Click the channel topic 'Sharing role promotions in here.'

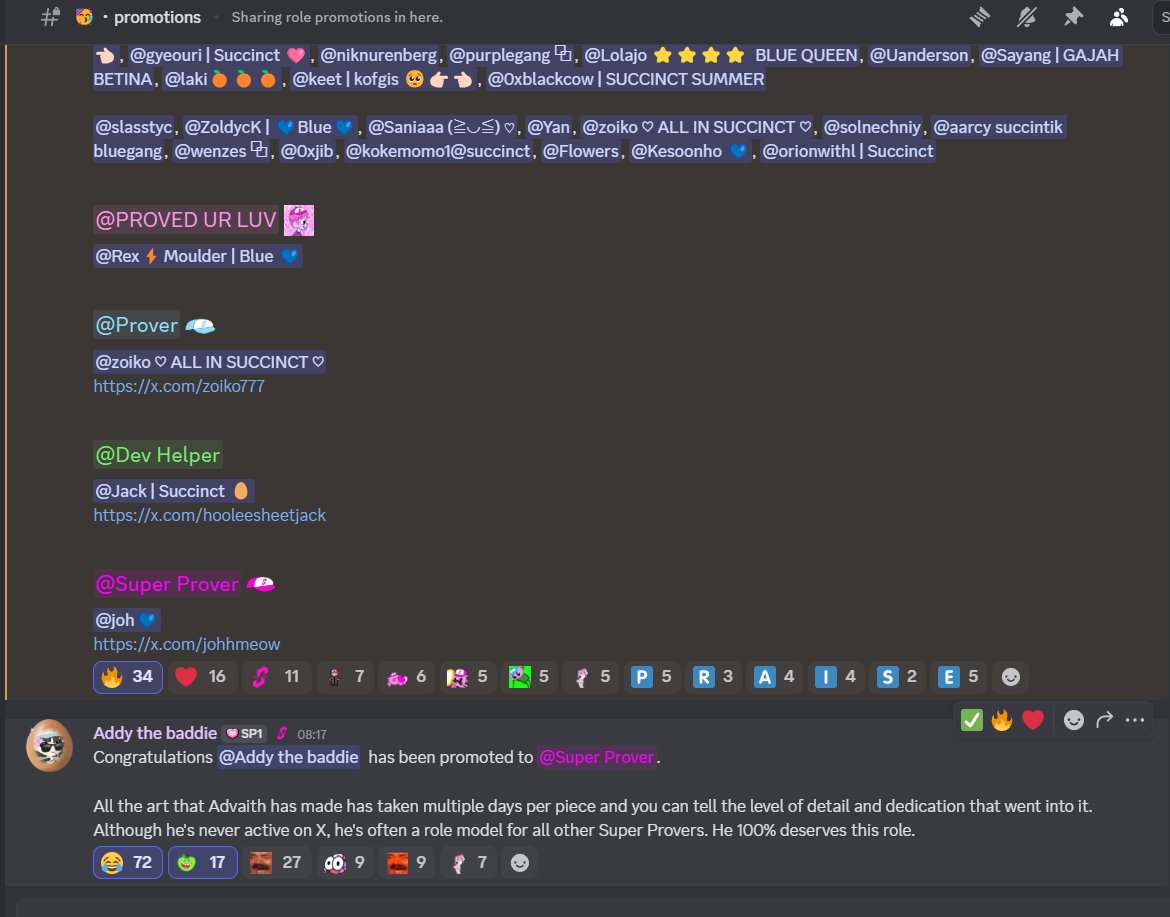click(x=337, y=17)
